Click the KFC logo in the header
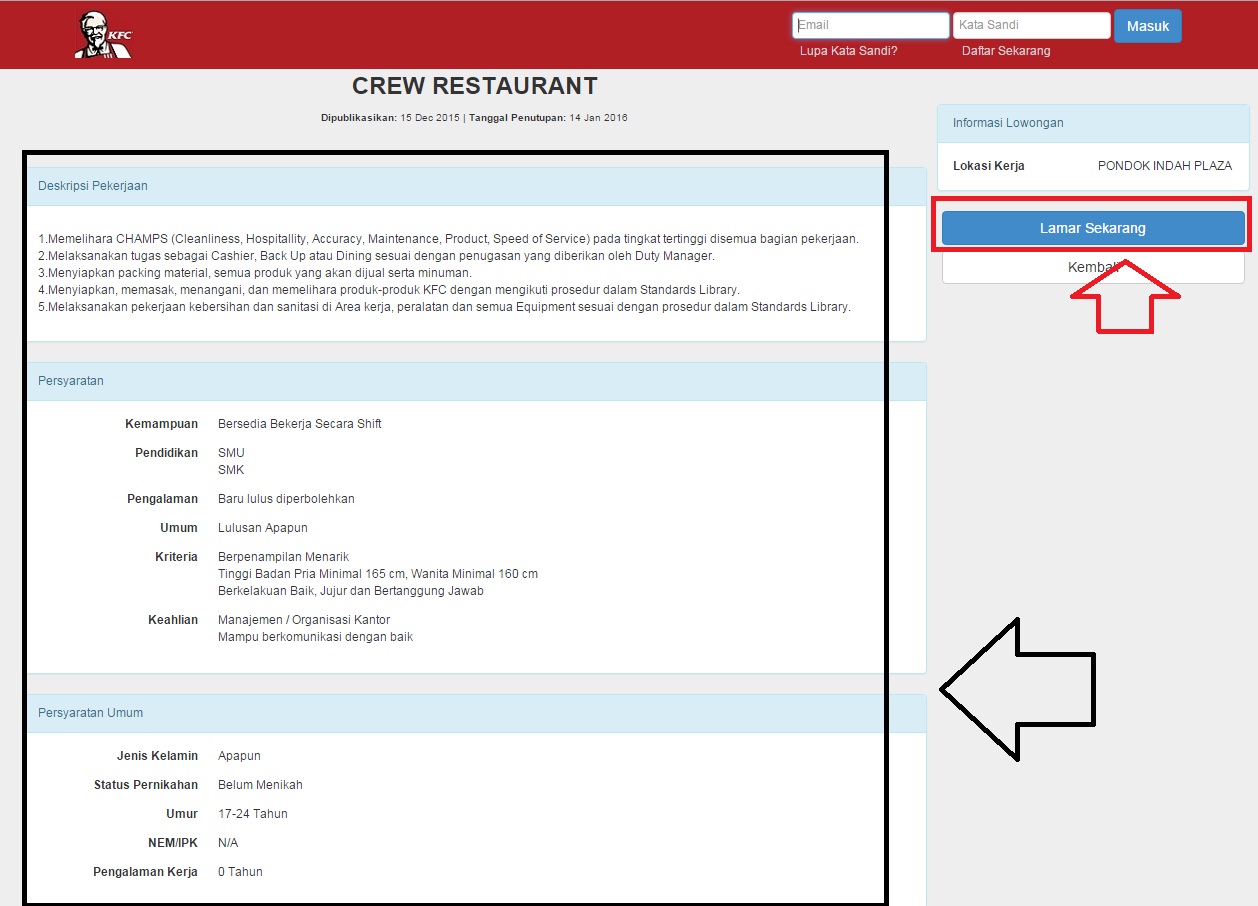Screen dimensions: 1258x906 pyautogui.click(x=103, y=35)
